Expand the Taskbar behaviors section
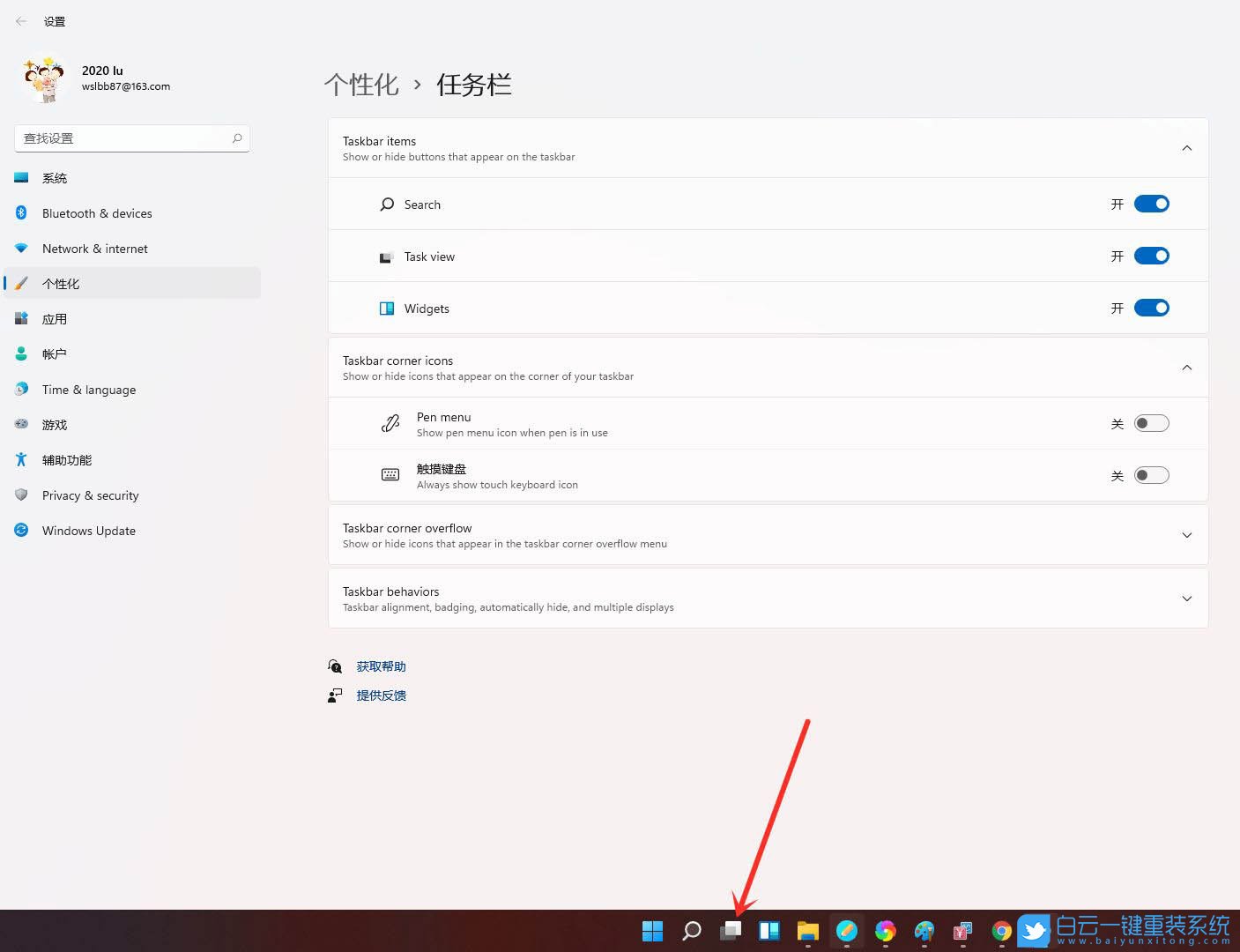The image size is (1240, 952). tap(1186, 598)
